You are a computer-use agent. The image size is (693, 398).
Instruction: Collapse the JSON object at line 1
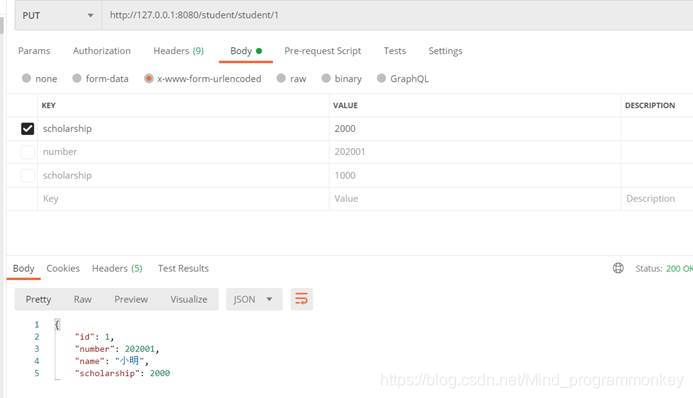coord(57,325)
